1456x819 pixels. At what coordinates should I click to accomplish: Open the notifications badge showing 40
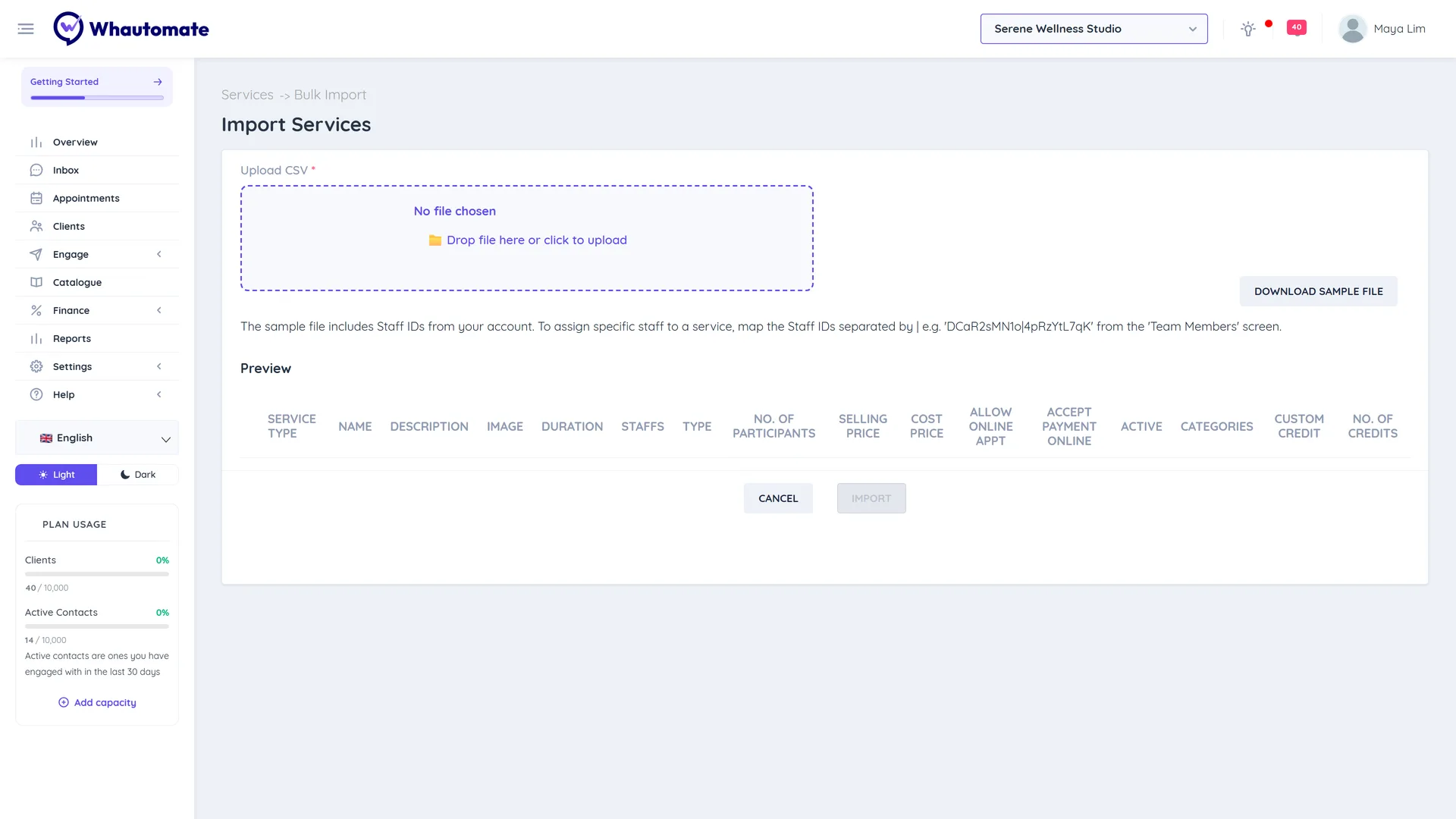(1296, 28)
